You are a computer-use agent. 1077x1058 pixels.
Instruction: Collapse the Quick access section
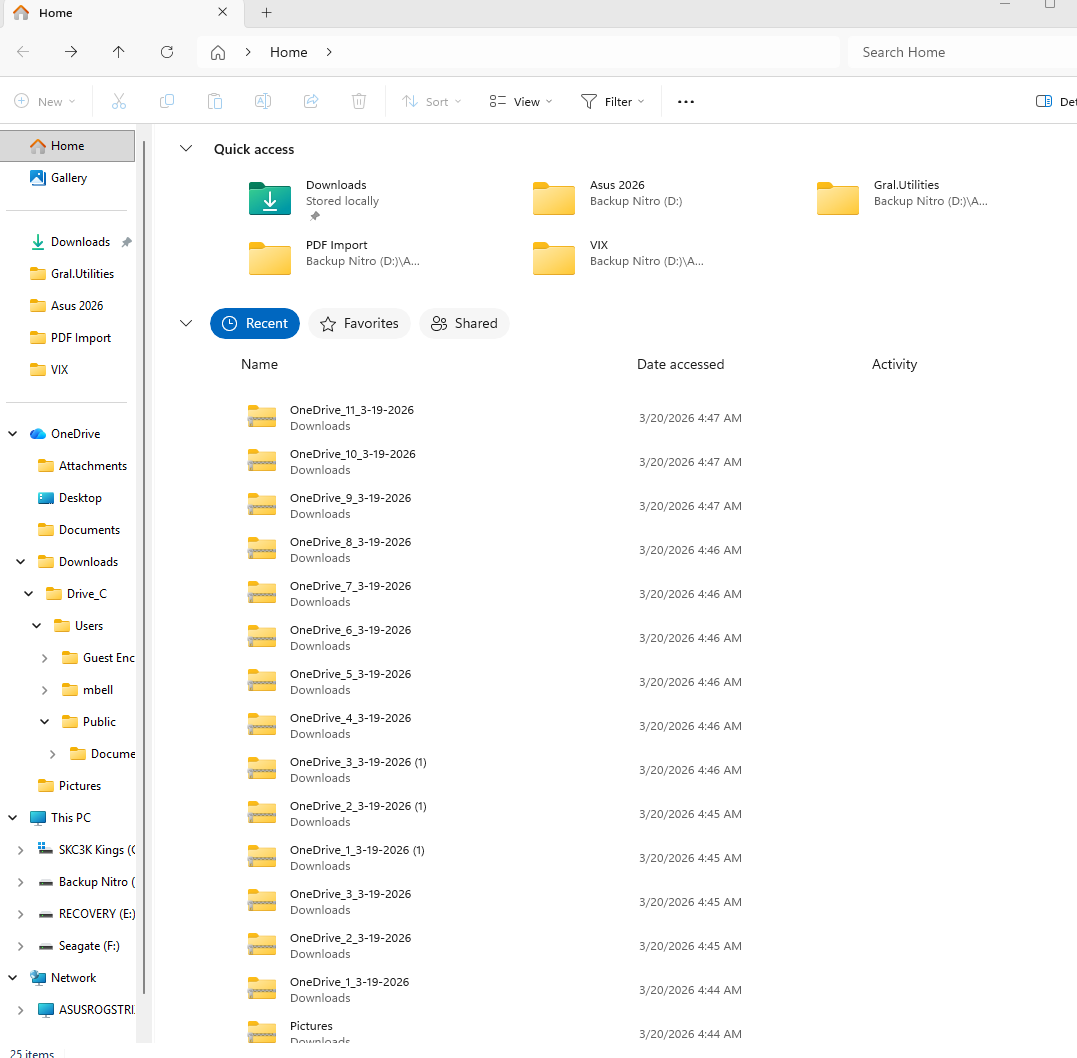click(x=185, y=149)
